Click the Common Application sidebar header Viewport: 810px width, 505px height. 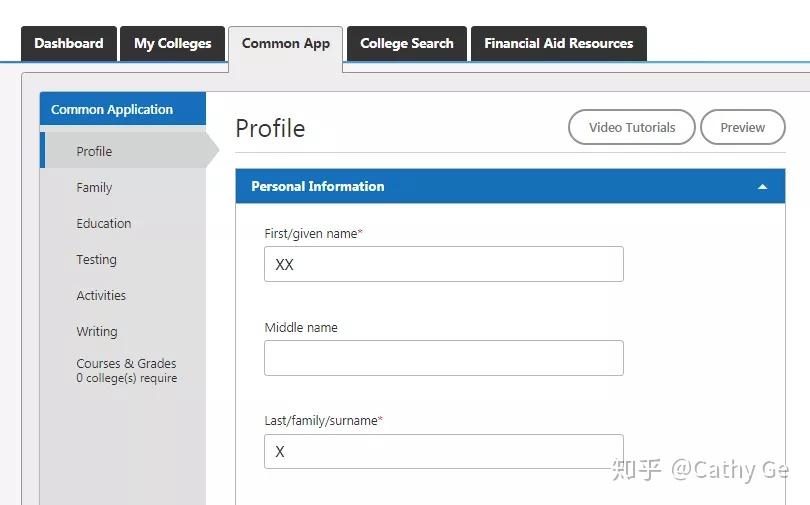[123, 109]
